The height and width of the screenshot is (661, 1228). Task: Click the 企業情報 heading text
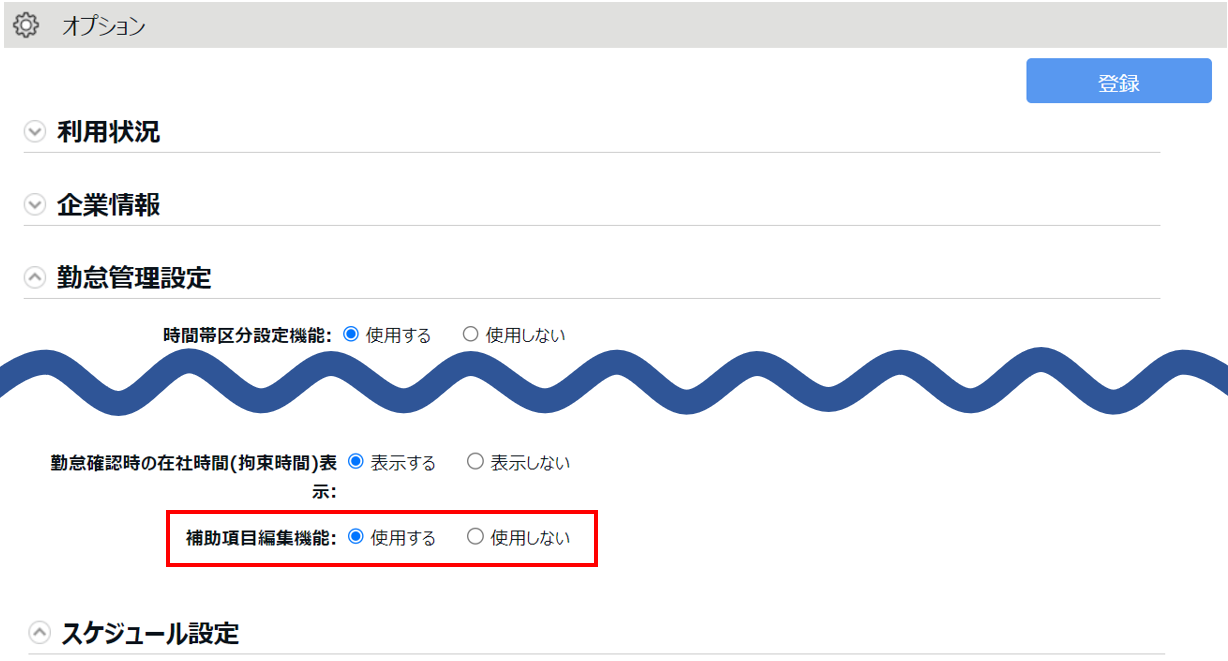point(108,205)
